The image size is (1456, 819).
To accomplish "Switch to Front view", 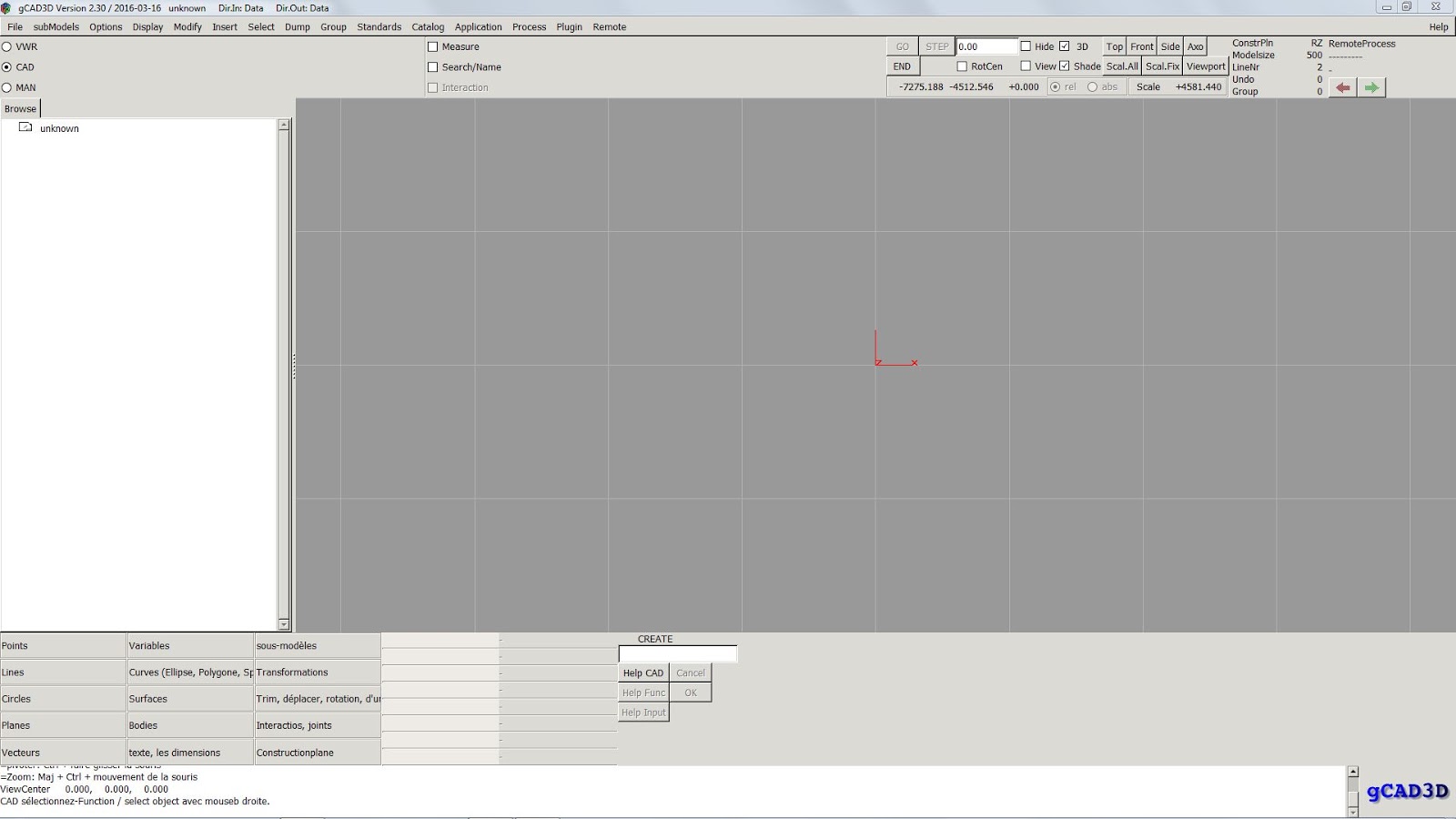I will (x=1140, y=46).
